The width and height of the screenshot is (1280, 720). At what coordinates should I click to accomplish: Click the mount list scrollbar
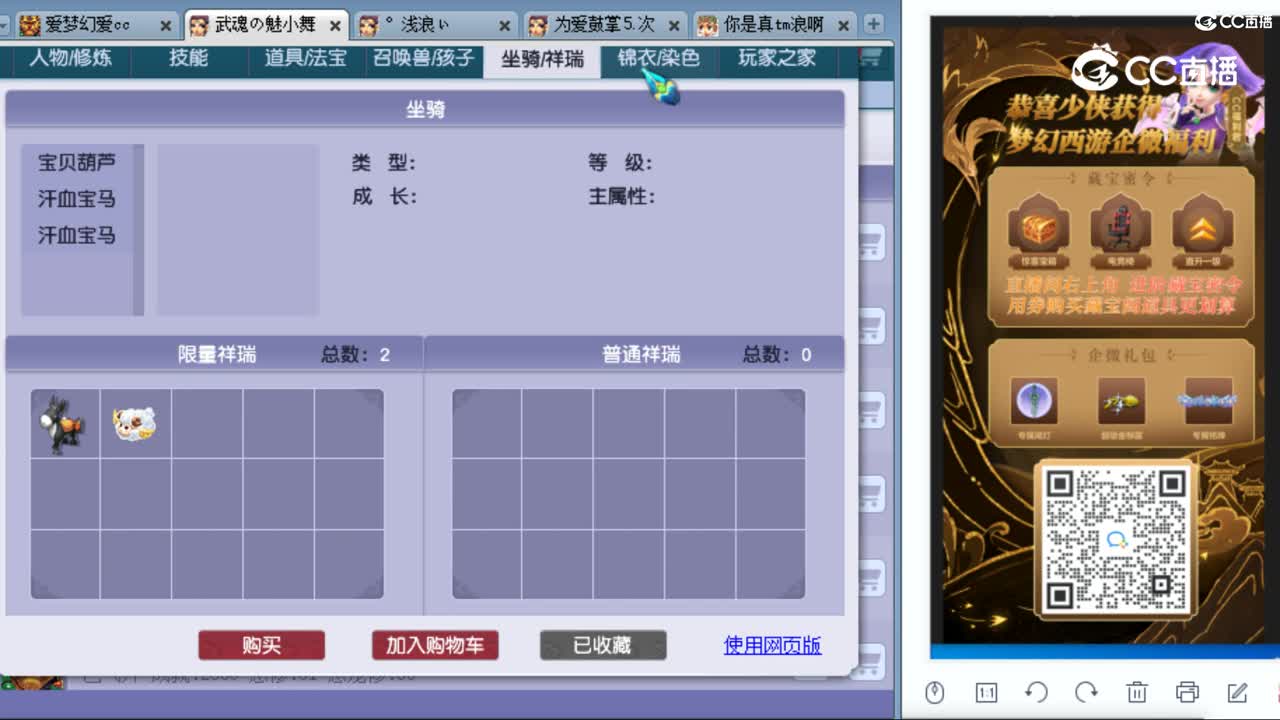pyautogui.click(x=139, y=230)
